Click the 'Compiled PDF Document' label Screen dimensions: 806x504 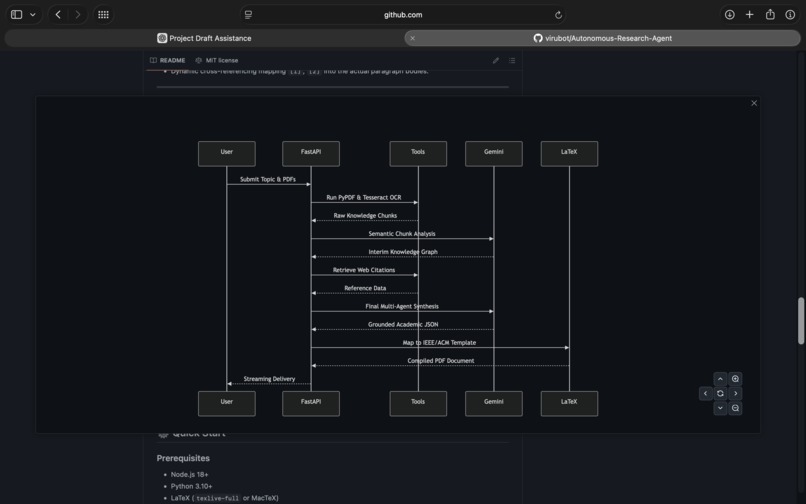(441, 361)
